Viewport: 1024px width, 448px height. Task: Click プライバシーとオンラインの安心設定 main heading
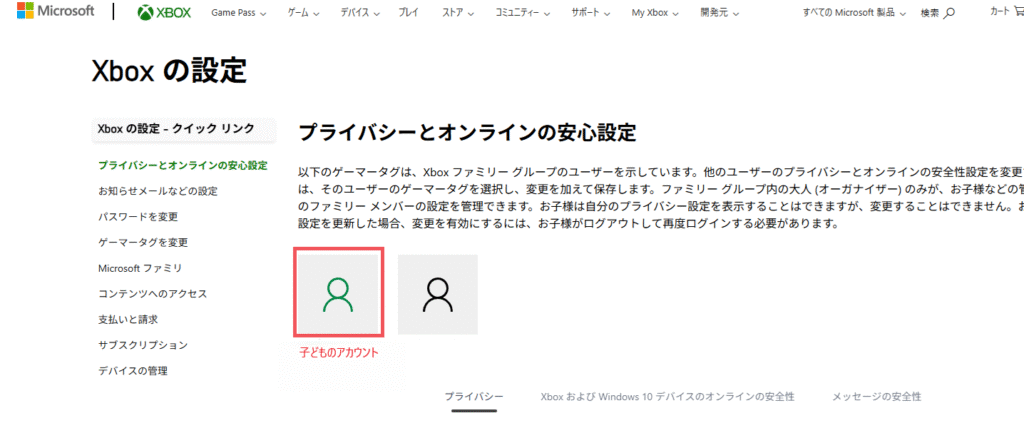[x=467, y=133]
